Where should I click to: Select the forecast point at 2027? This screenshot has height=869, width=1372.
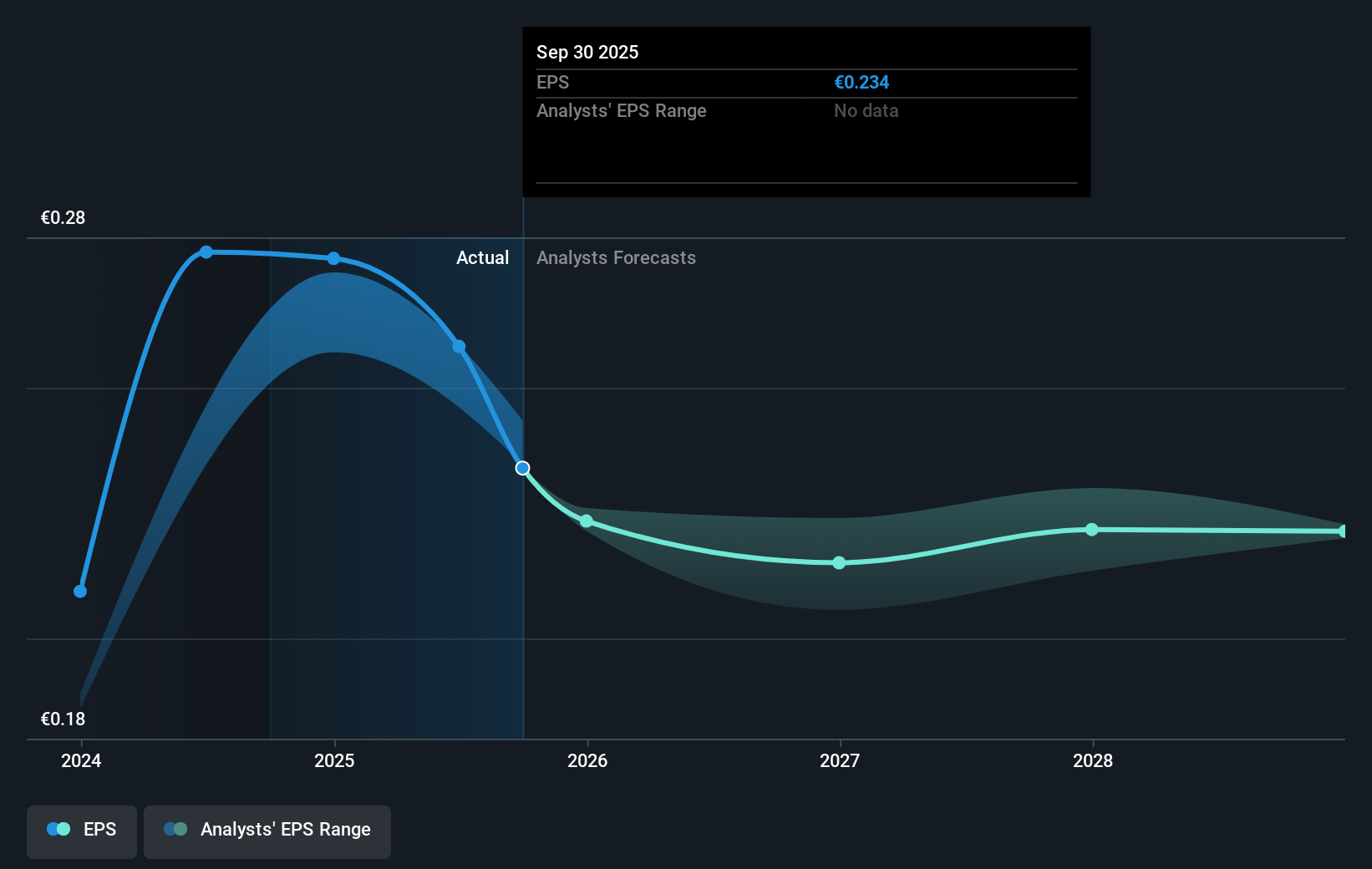pyautogui.click(x=839, y=563)
